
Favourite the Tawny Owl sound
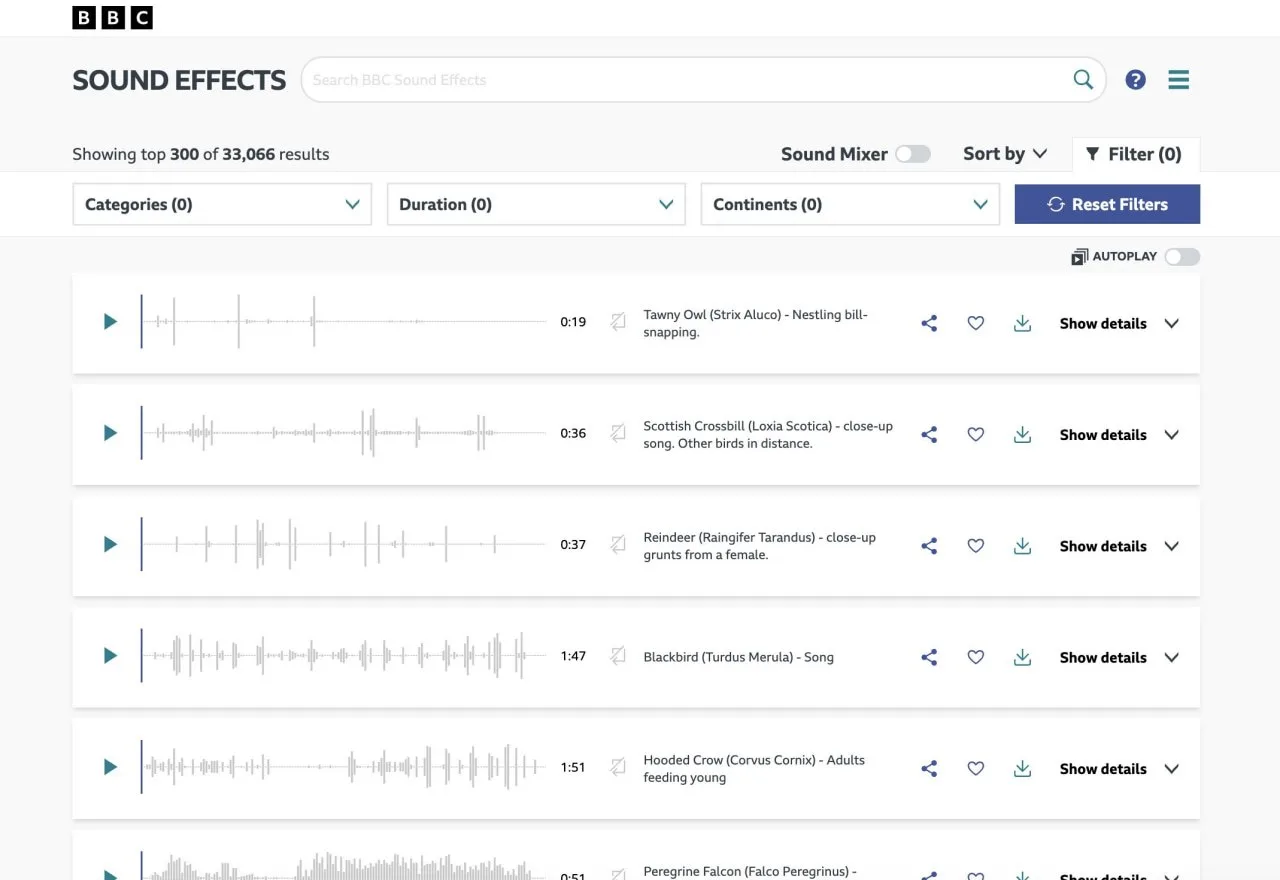click(x=976, y=323)
